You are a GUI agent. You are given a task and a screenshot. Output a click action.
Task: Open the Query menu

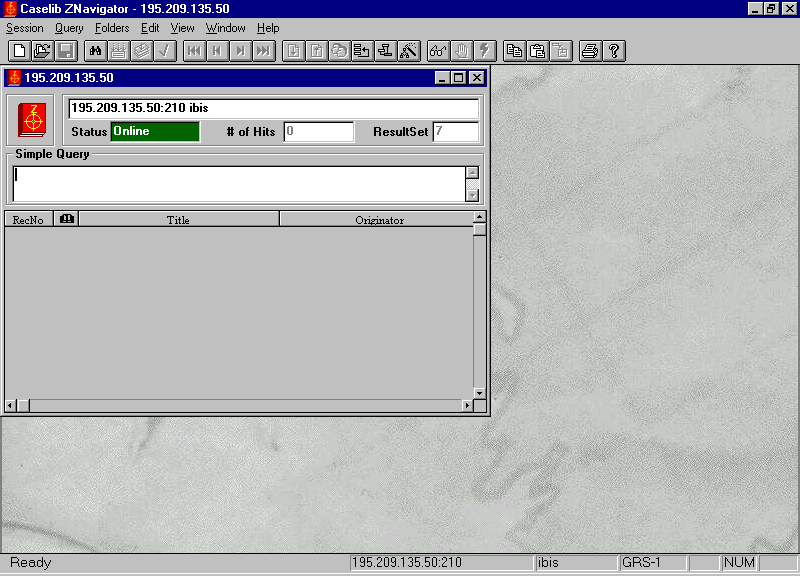[x=69, y=28]
